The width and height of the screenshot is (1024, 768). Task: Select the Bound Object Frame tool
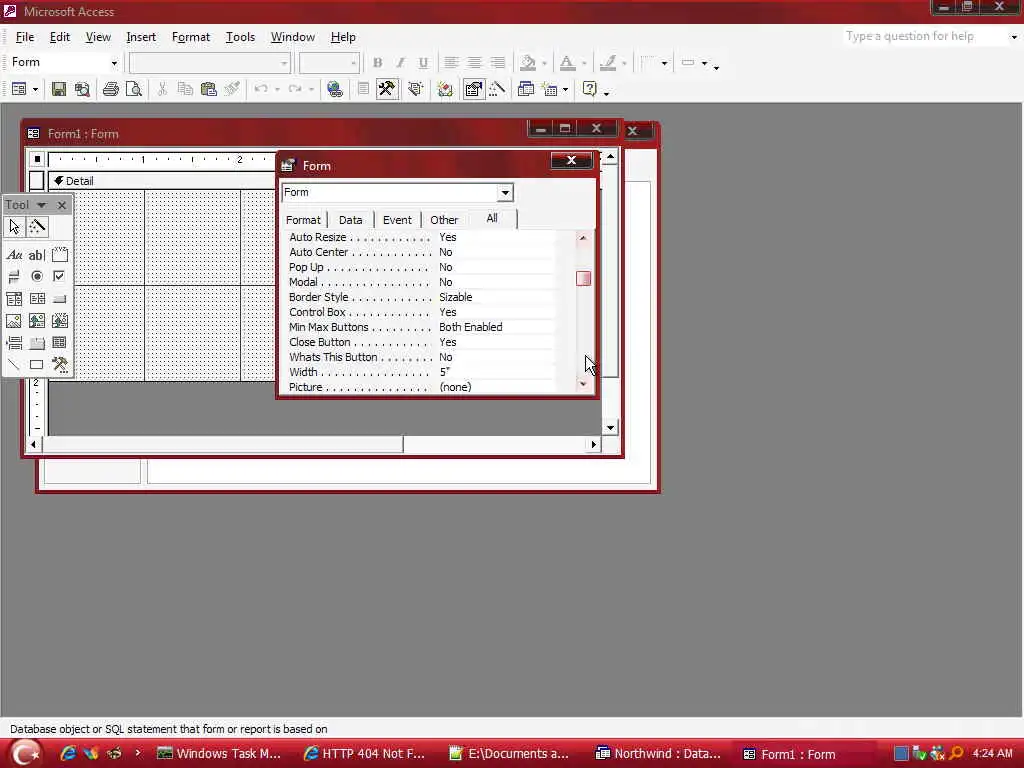click(x=59, y=321)
